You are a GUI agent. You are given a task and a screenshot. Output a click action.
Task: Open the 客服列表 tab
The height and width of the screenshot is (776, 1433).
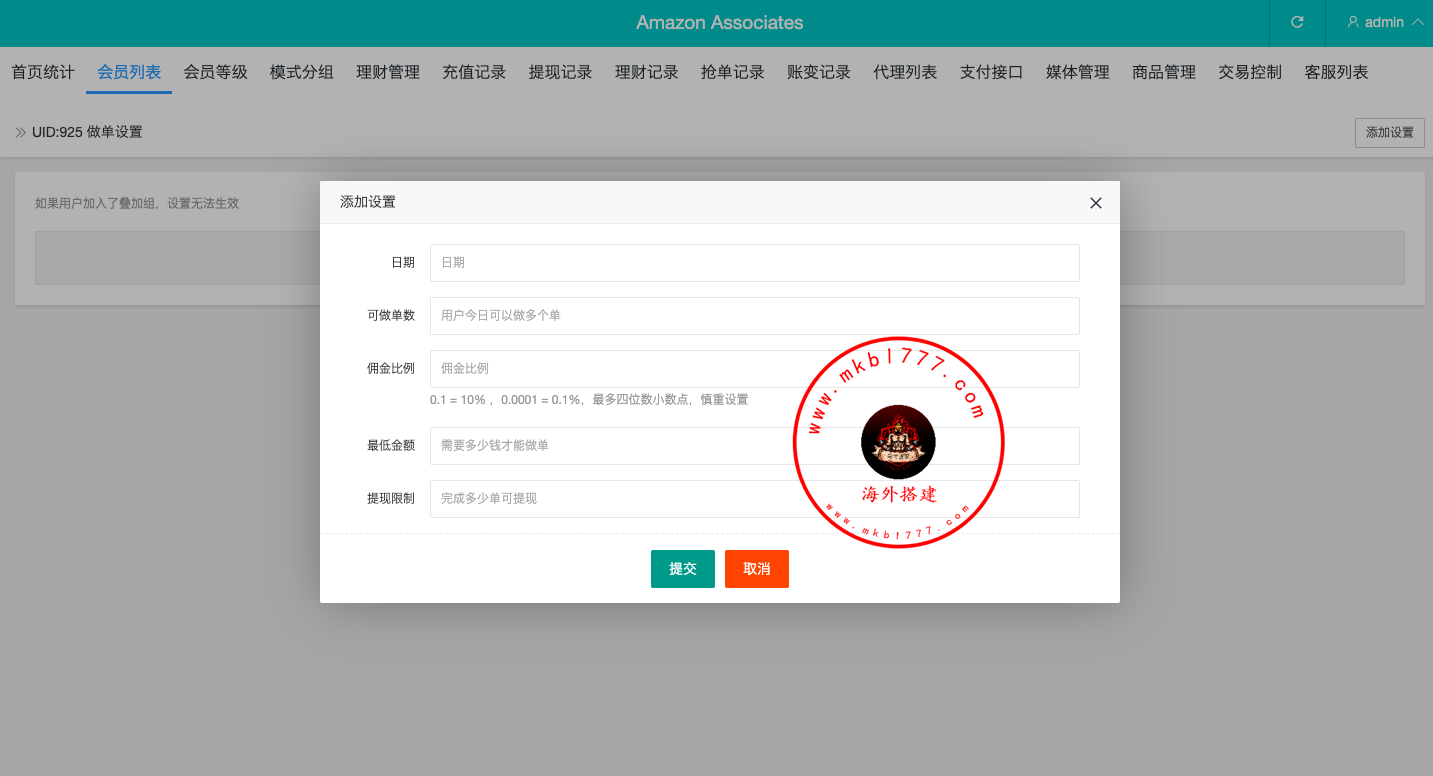[x=1337, y=72]
